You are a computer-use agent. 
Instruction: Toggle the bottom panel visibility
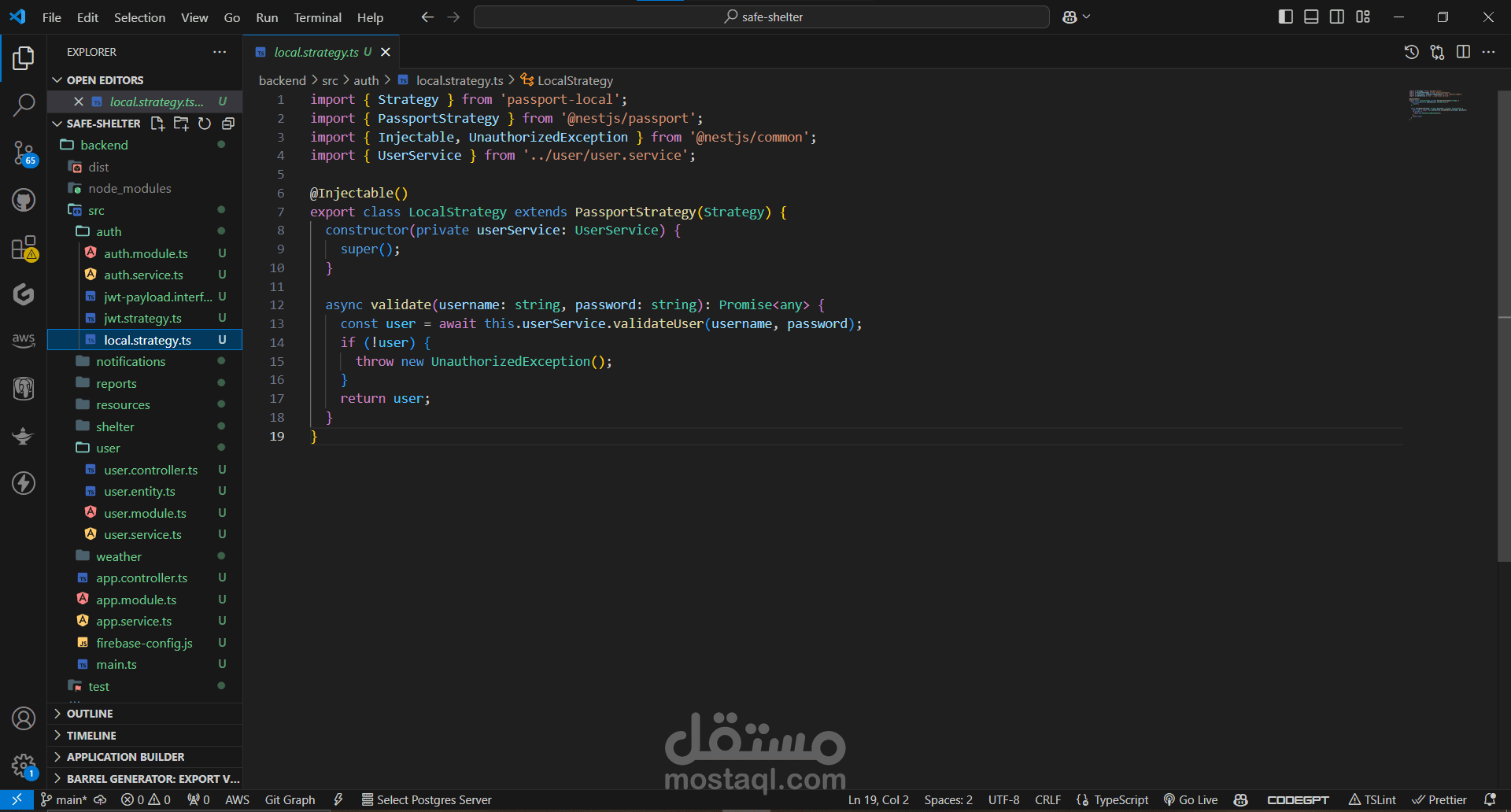click(x=1311, y=17)
